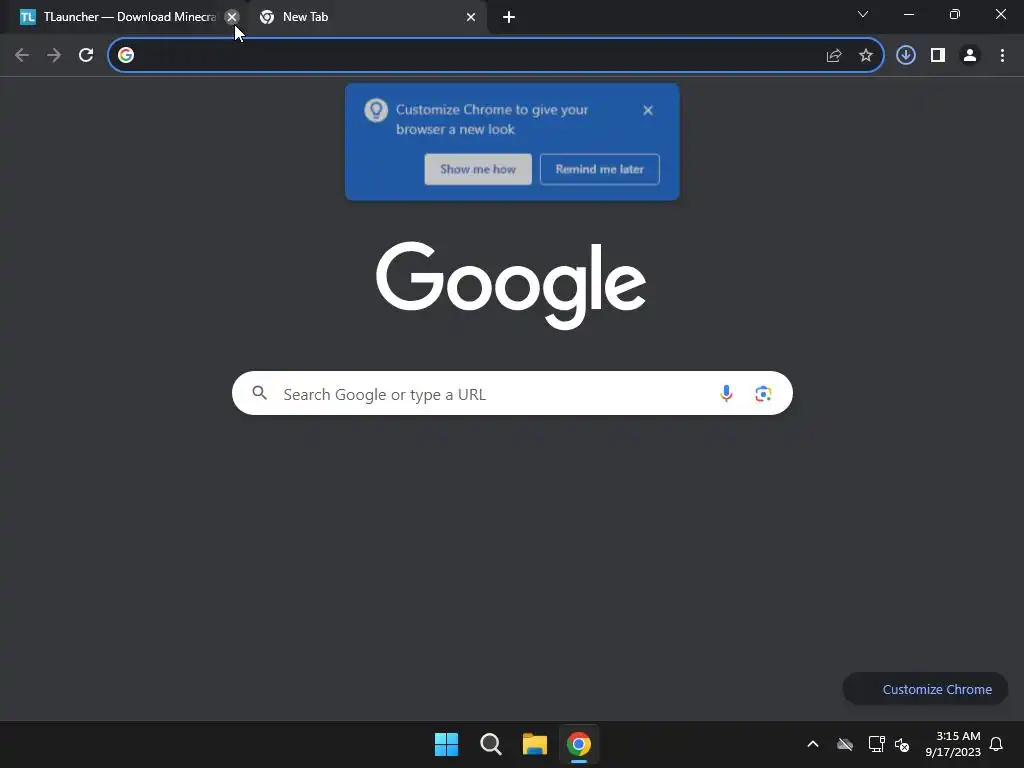Open Chrome's three-dot menu
This screenshot has height=768, width=1024.
pyautogui.click(x=1002, y=56)
